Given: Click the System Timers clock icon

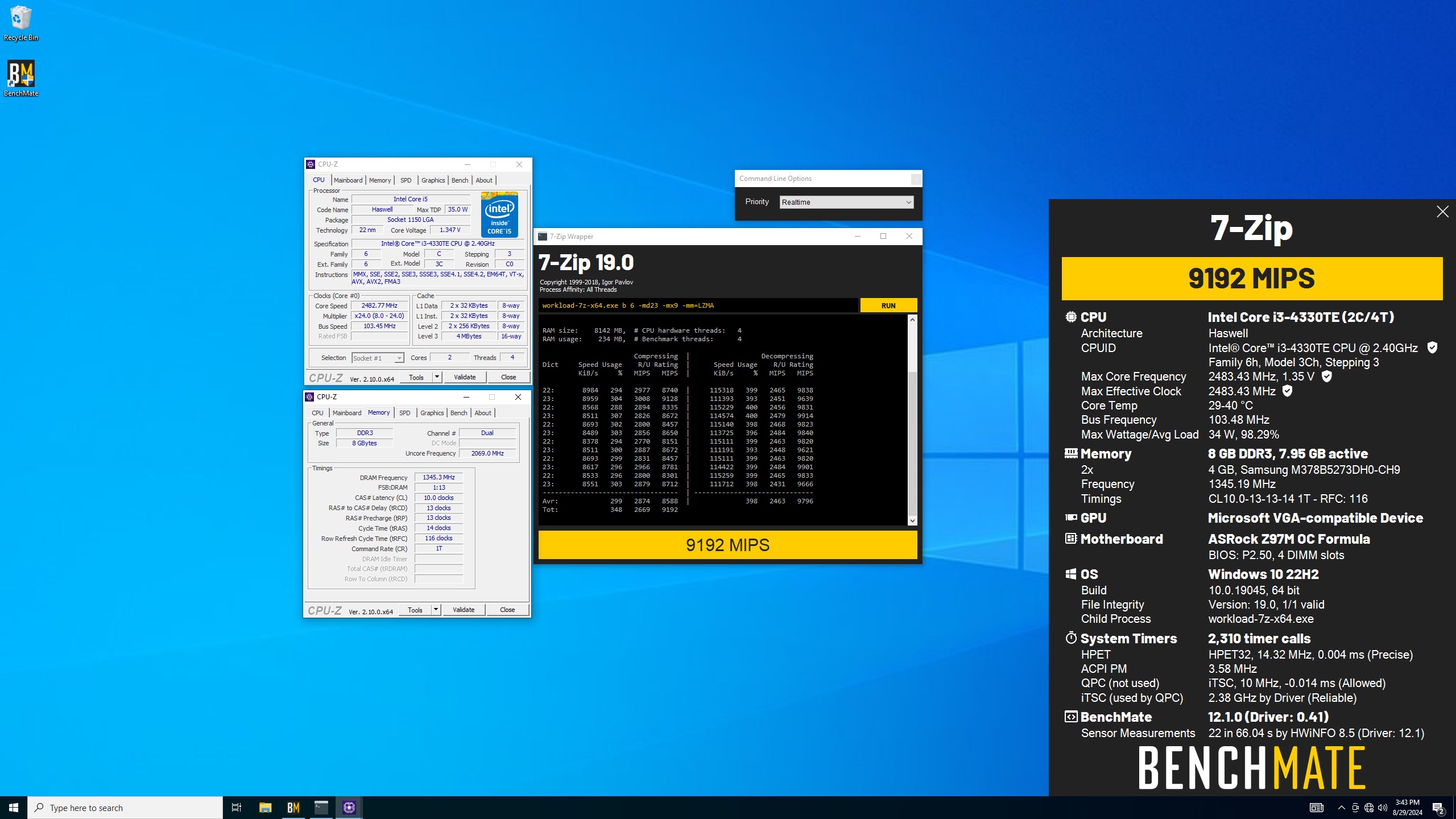Looking at the screenshot, I should 1071,638.
